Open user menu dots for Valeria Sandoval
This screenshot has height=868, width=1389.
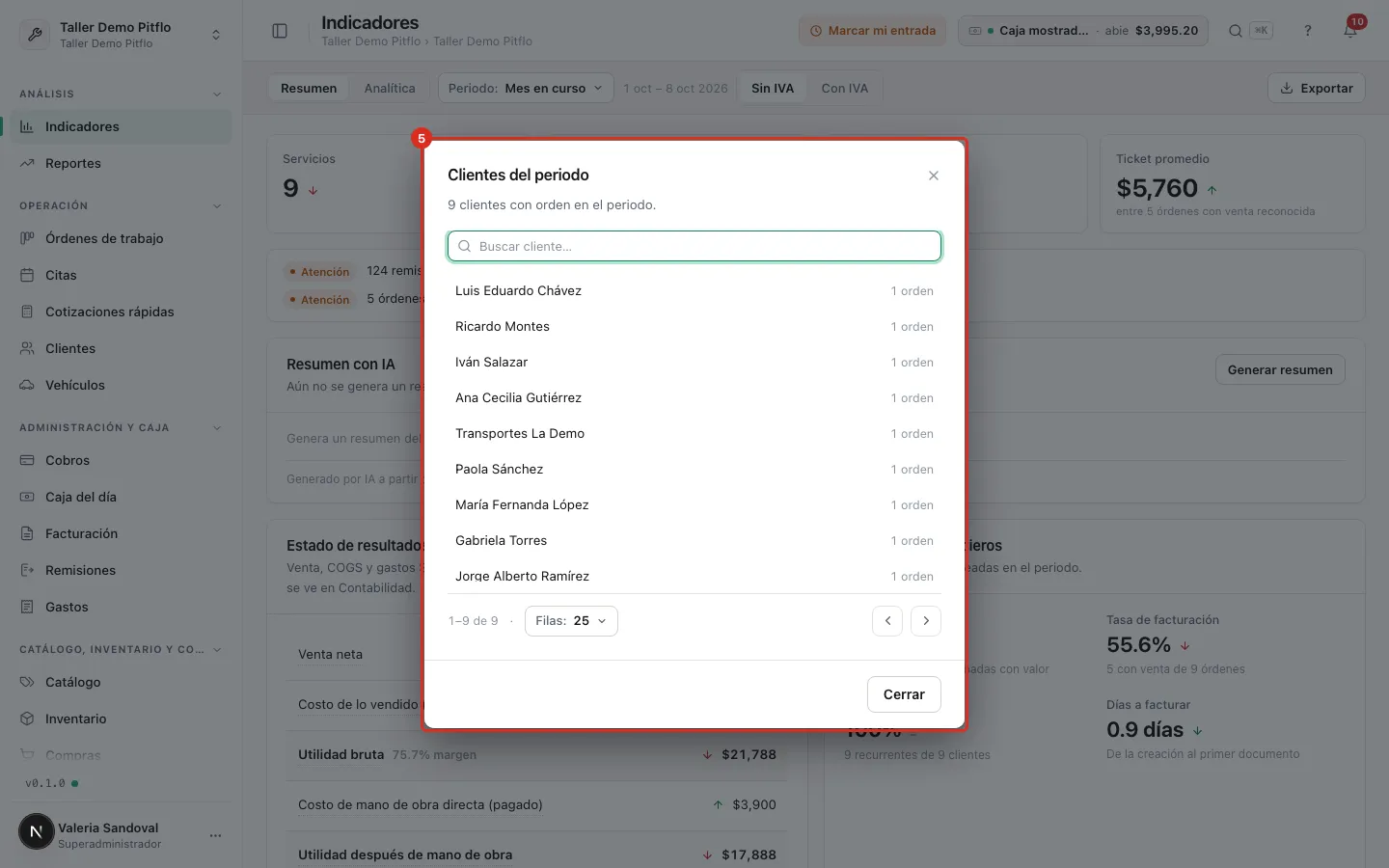(x=215, y=835)
